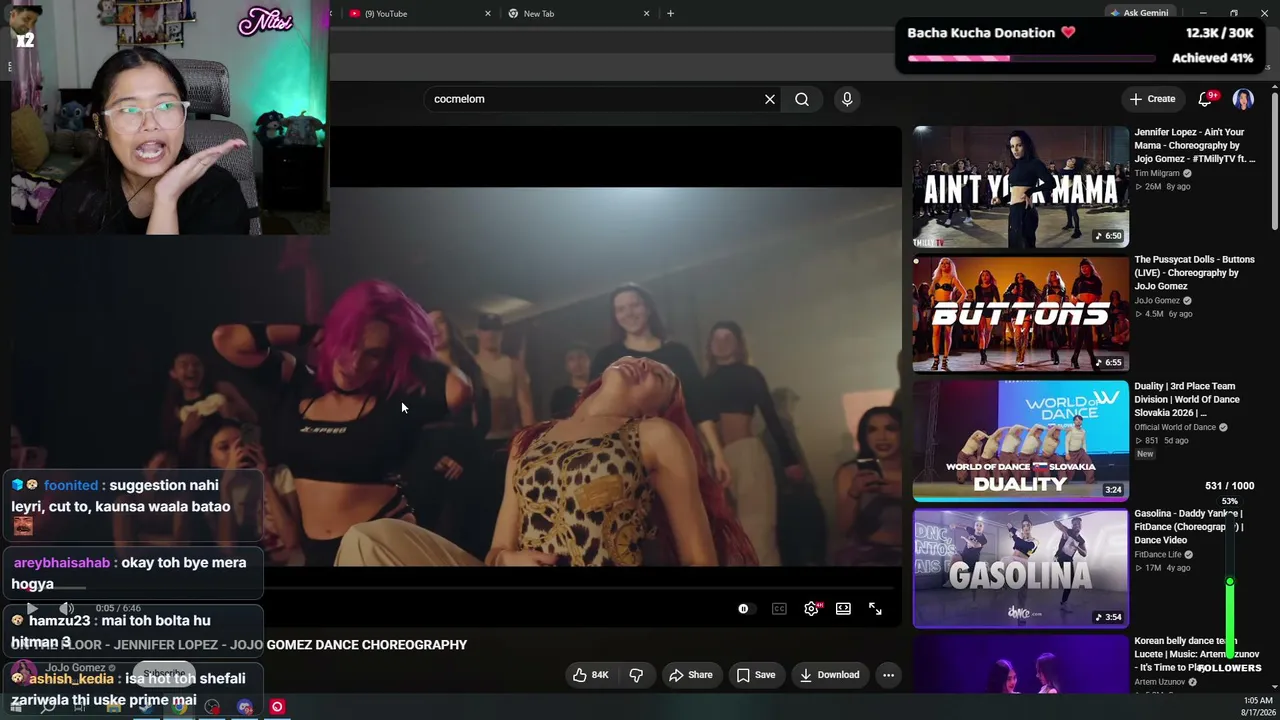Visit the JoJo Gomez channel in sidebar
Viewport: 1280px width, 720px height.
(1157, 301)
